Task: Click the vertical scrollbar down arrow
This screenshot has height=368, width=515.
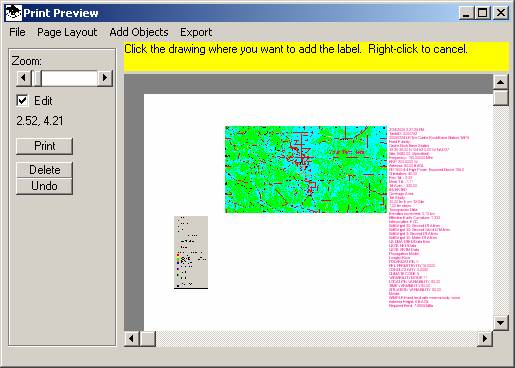Action: (501, 322)
